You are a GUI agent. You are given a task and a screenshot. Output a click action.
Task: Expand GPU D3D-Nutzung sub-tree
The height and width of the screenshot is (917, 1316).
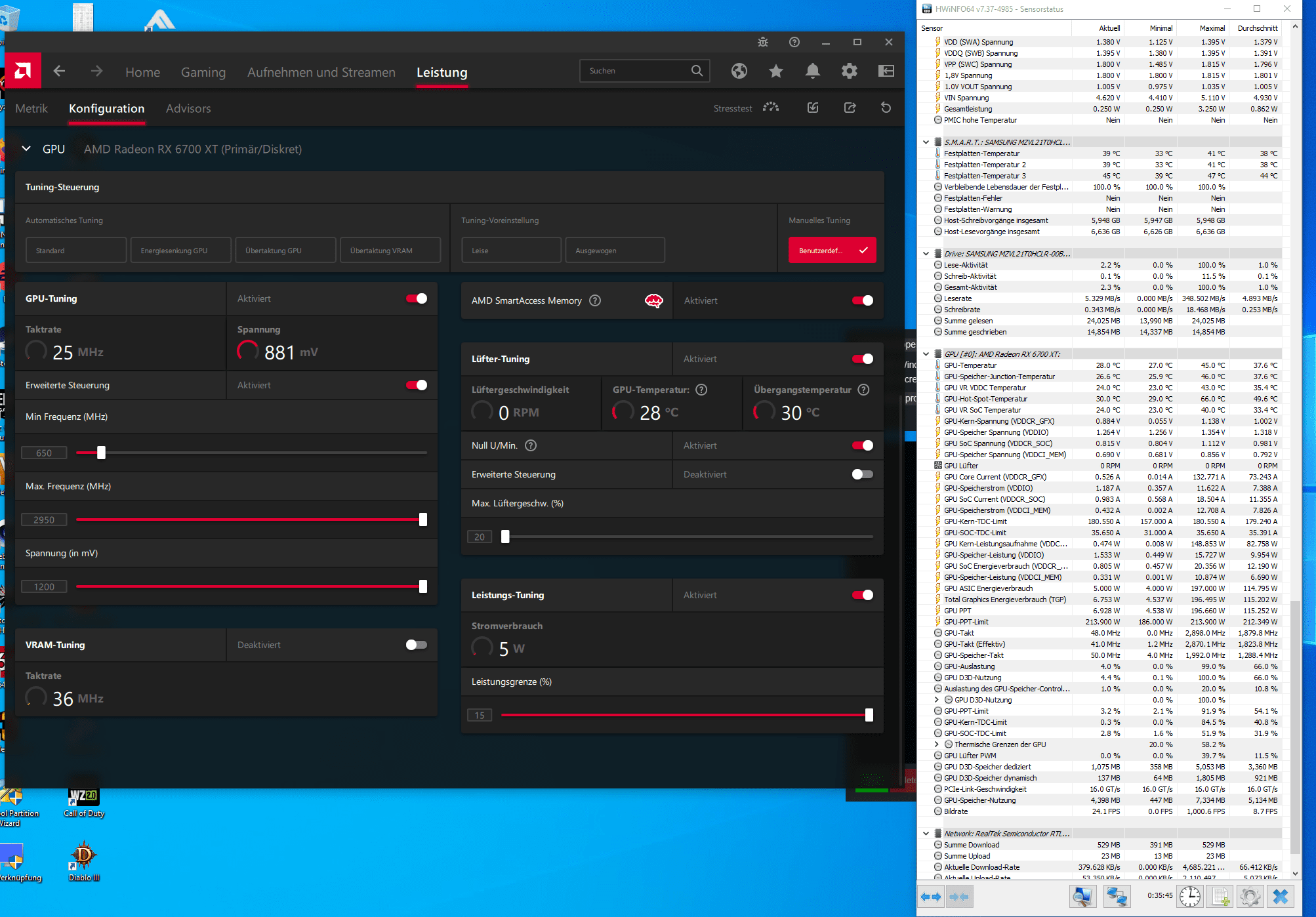pos(937,700)
